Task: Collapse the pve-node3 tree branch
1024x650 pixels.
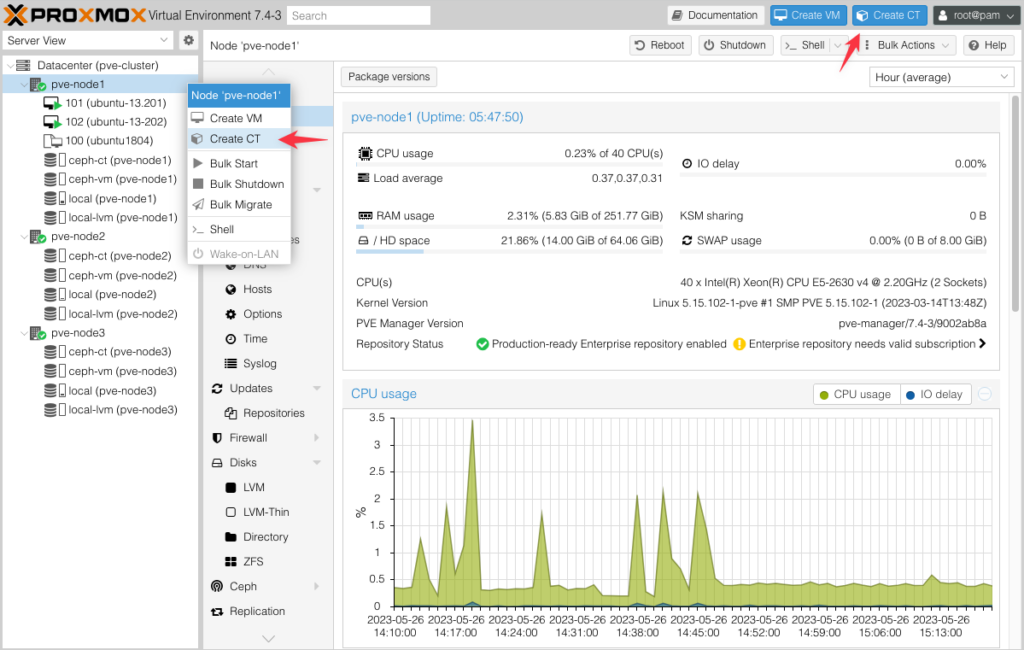Action: click(x=24, y=333)
